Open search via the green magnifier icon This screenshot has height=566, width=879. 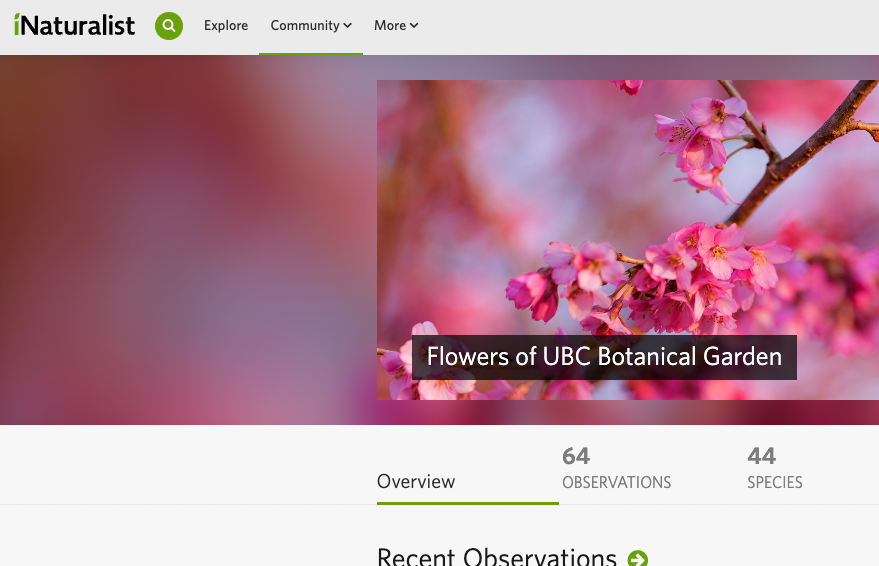pyautogui.click(x=169, y=26)
